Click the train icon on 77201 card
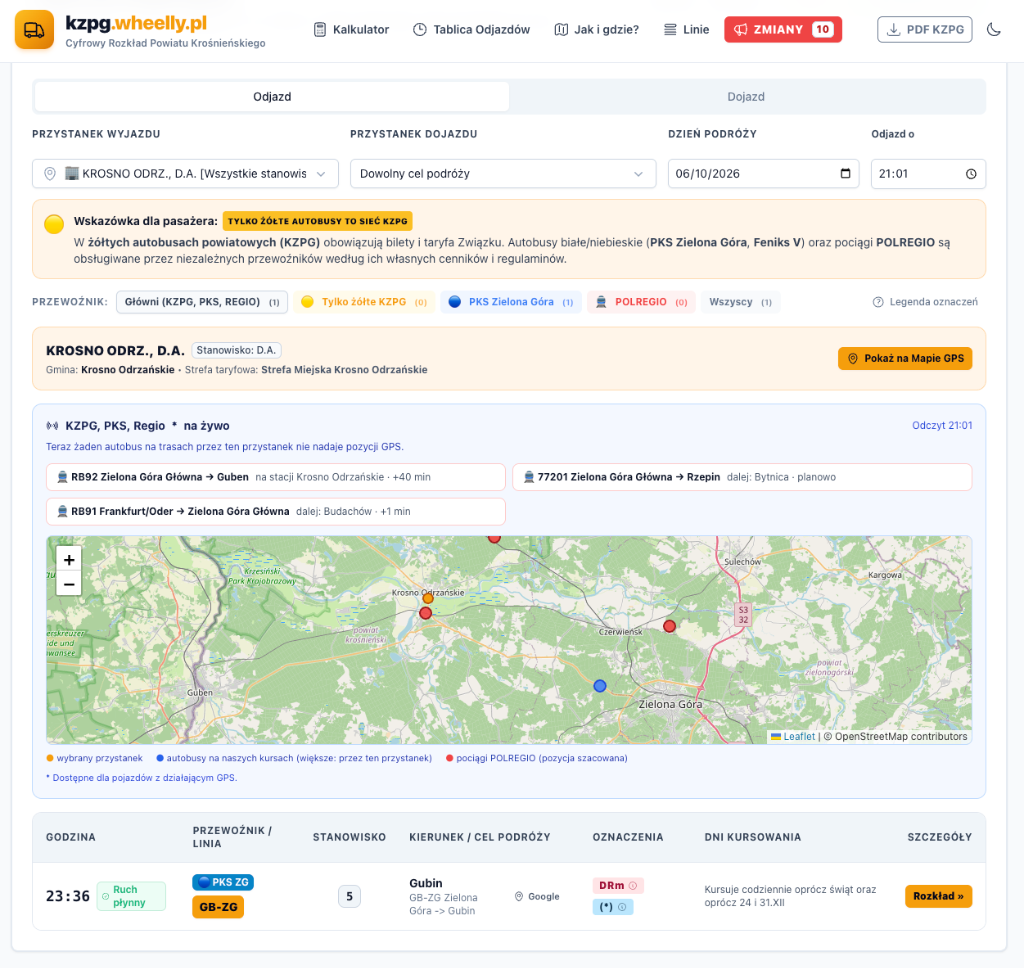 click(529, 477)
